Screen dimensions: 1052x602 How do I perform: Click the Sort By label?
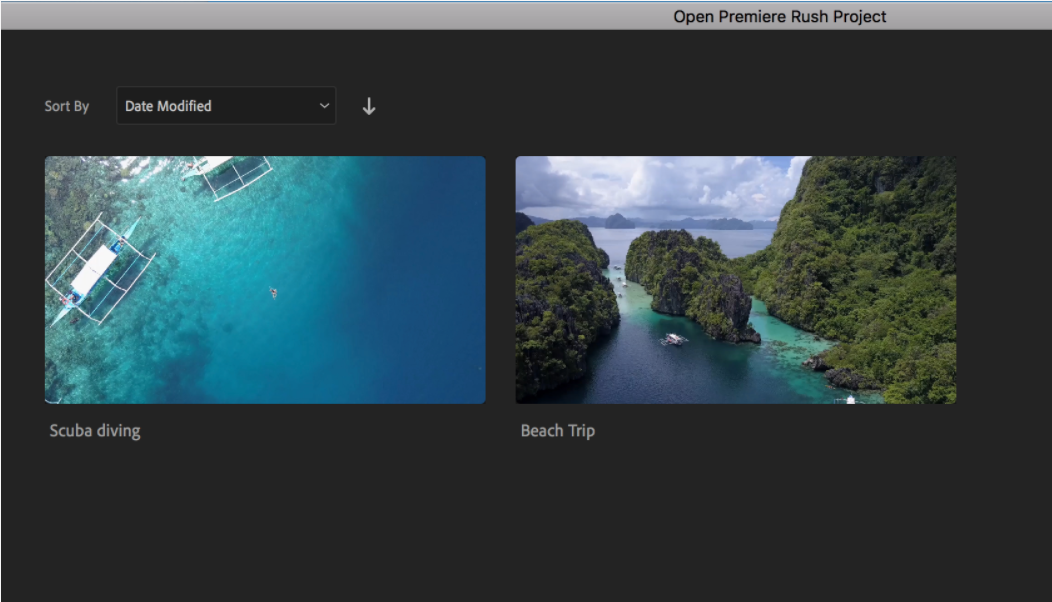(x=66, y=106)
